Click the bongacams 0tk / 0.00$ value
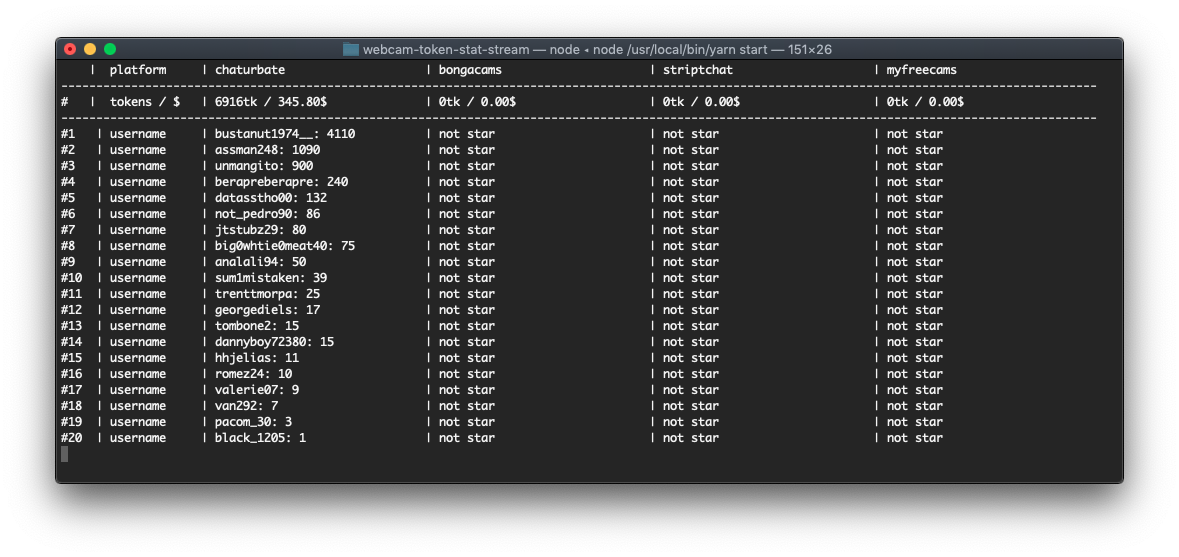Image resolution: width=1179 pixels, height=557 pixels. point(477,101)
